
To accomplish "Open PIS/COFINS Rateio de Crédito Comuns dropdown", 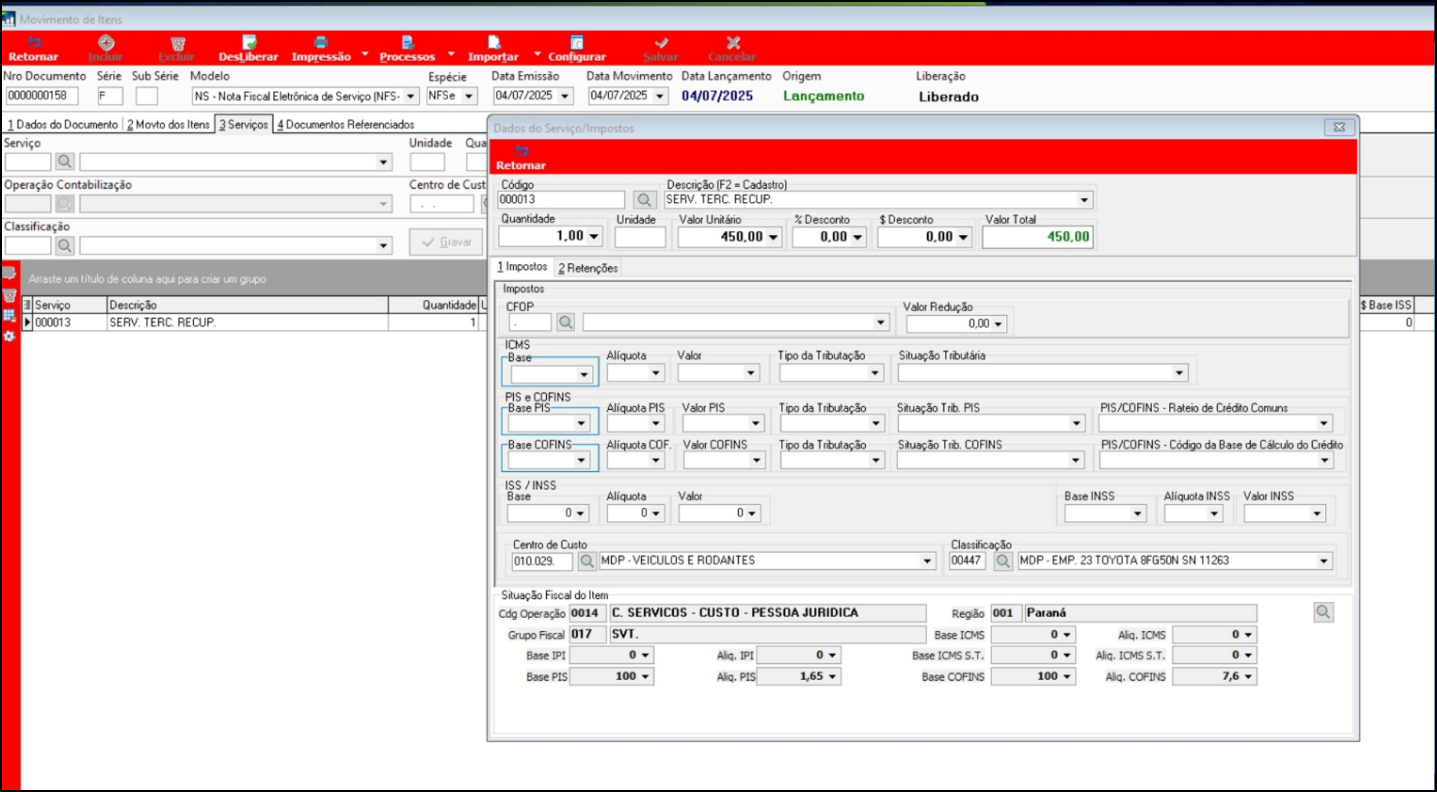I will click(1325, 424).
